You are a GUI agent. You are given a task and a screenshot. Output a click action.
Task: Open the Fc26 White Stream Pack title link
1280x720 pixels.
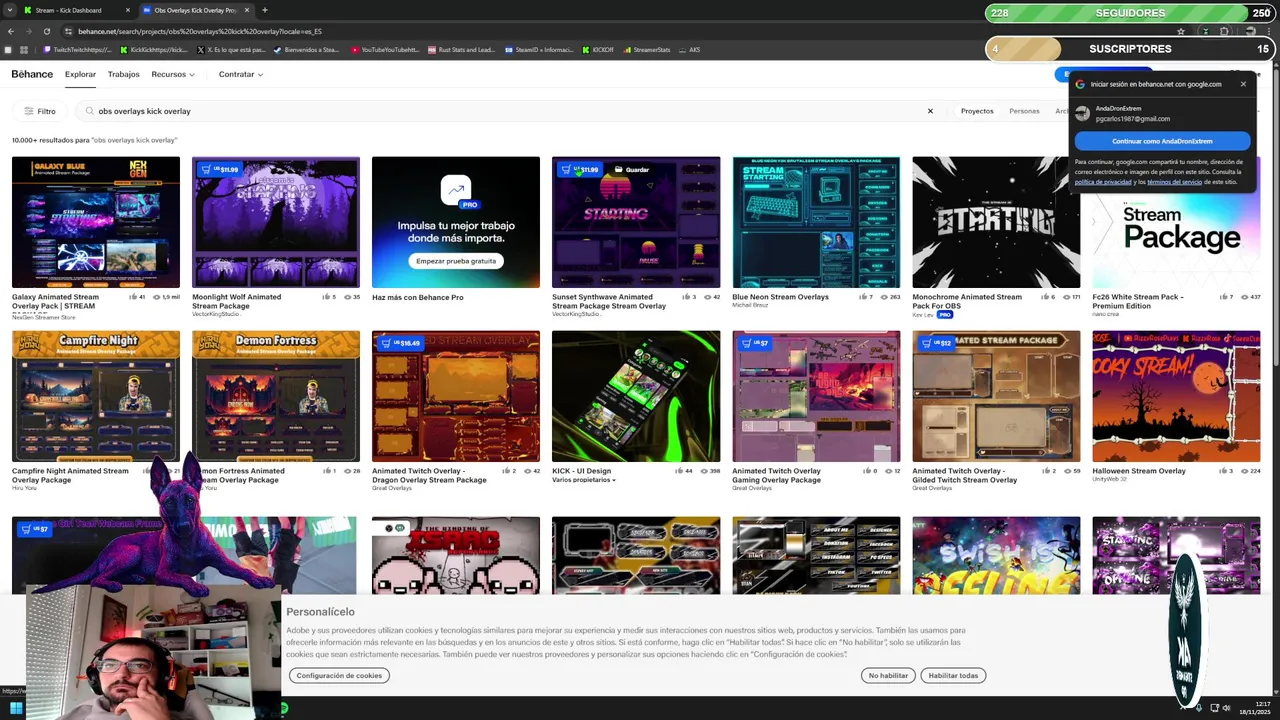1138,301
